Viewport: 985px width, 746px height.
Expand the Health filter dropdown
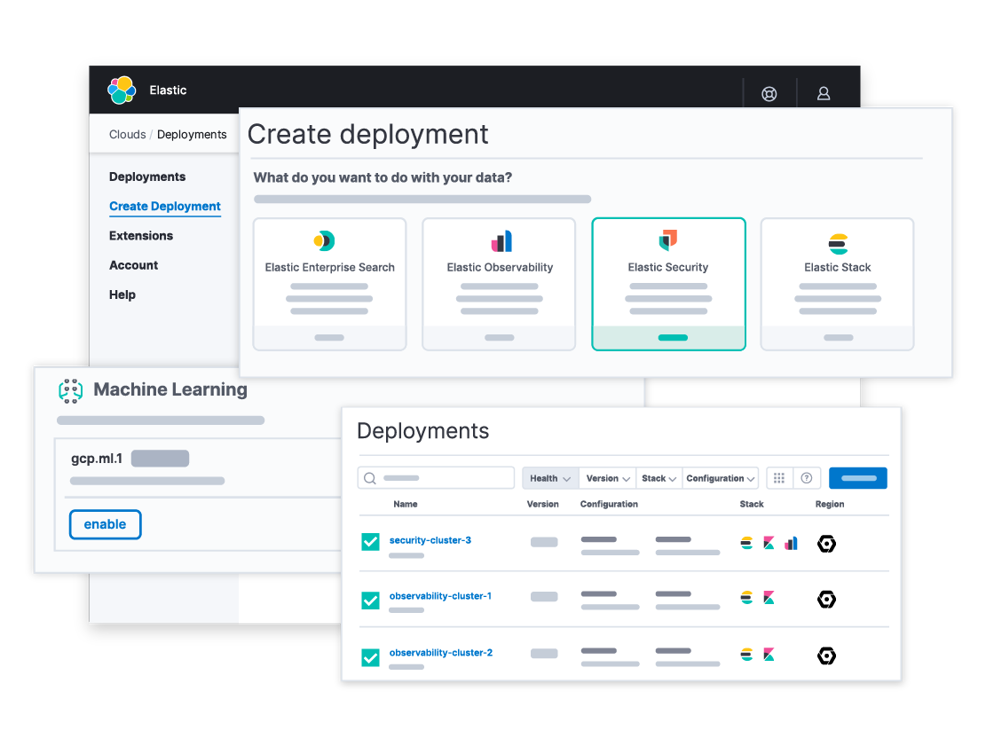tap(550, 478)
